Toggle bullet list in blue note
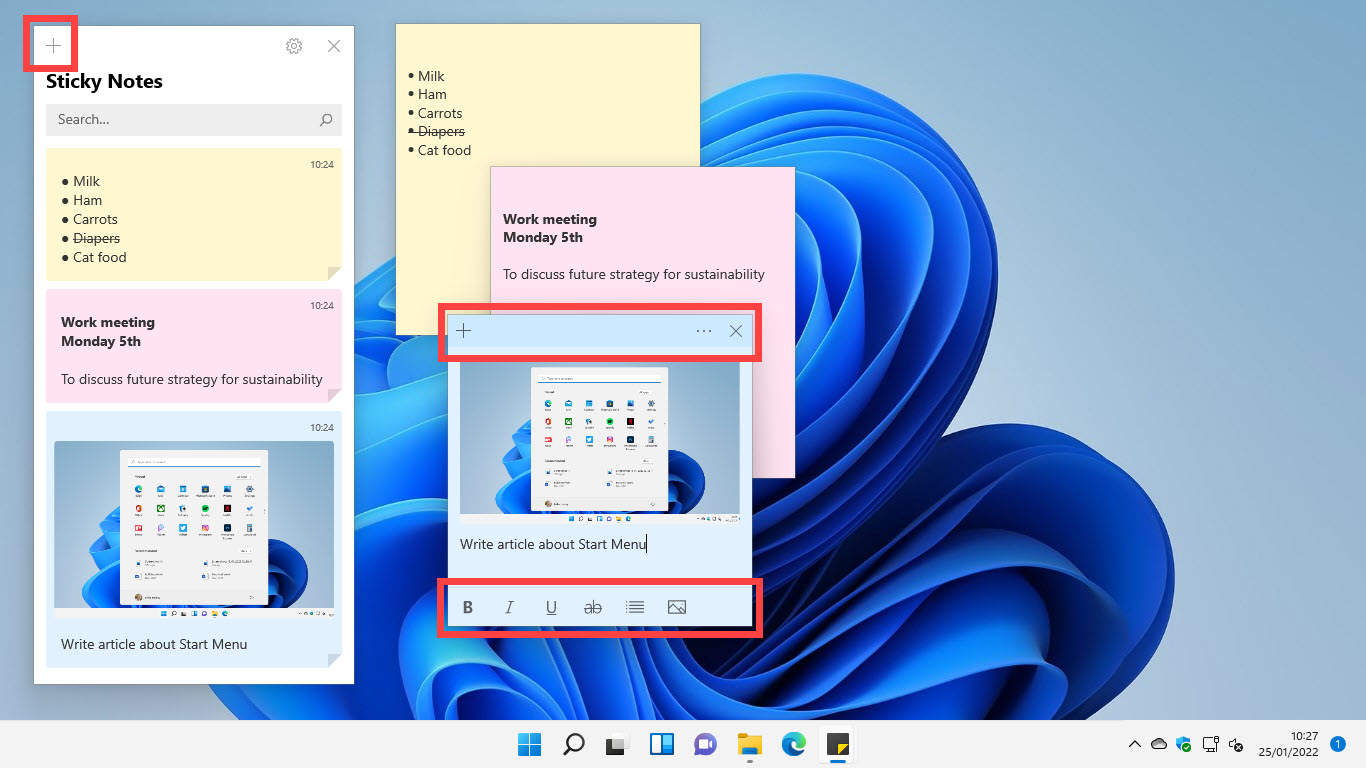 635,607
